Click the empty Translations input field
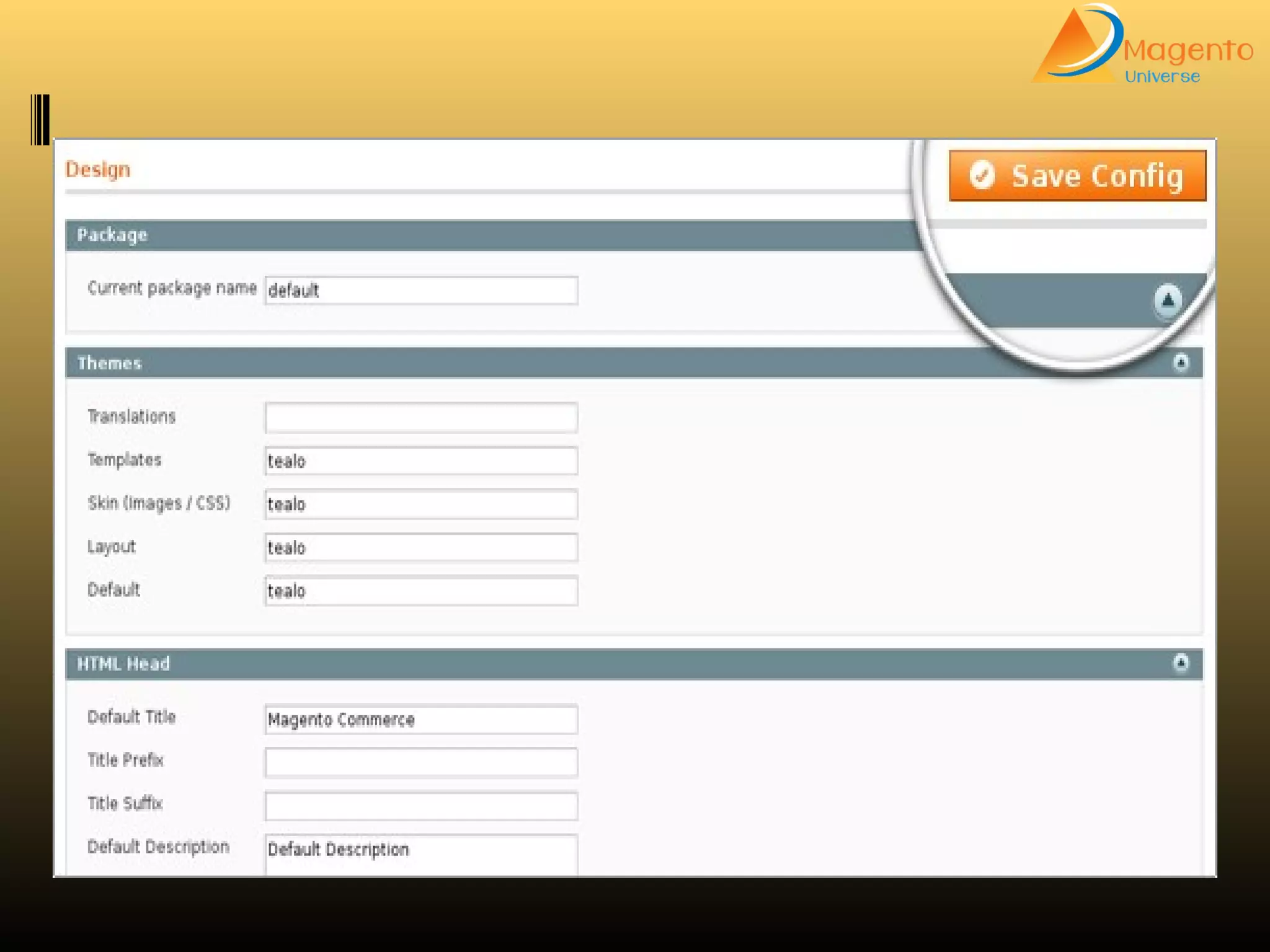 (x=421, y=418)
